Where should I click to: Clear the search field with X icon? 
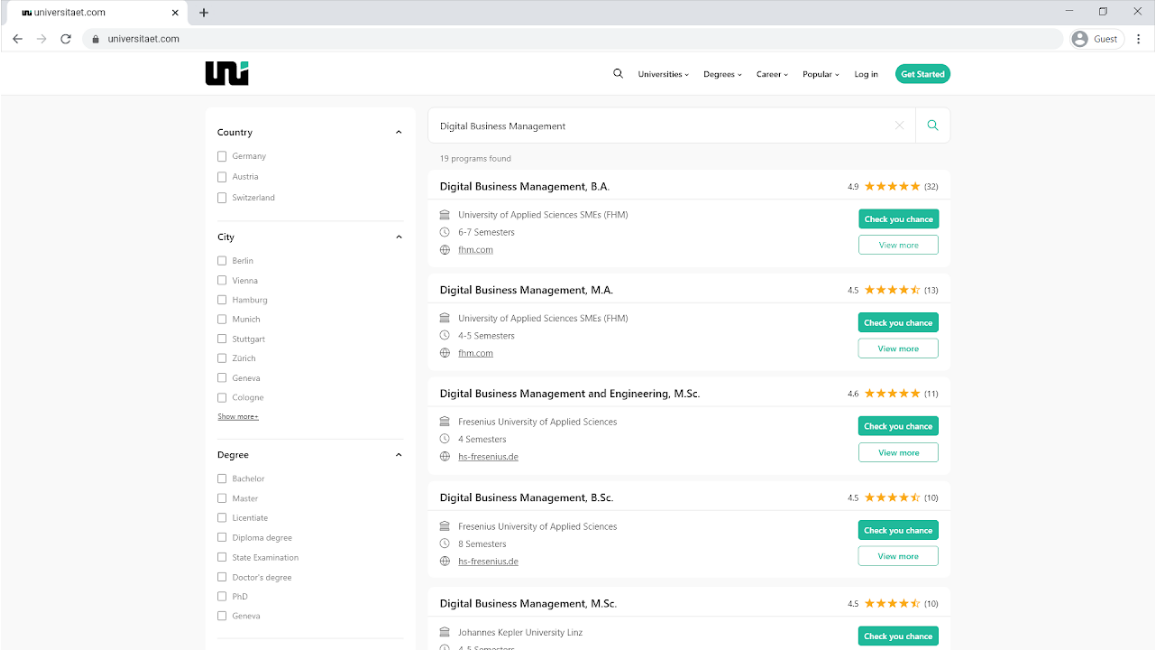pos(899,125)
